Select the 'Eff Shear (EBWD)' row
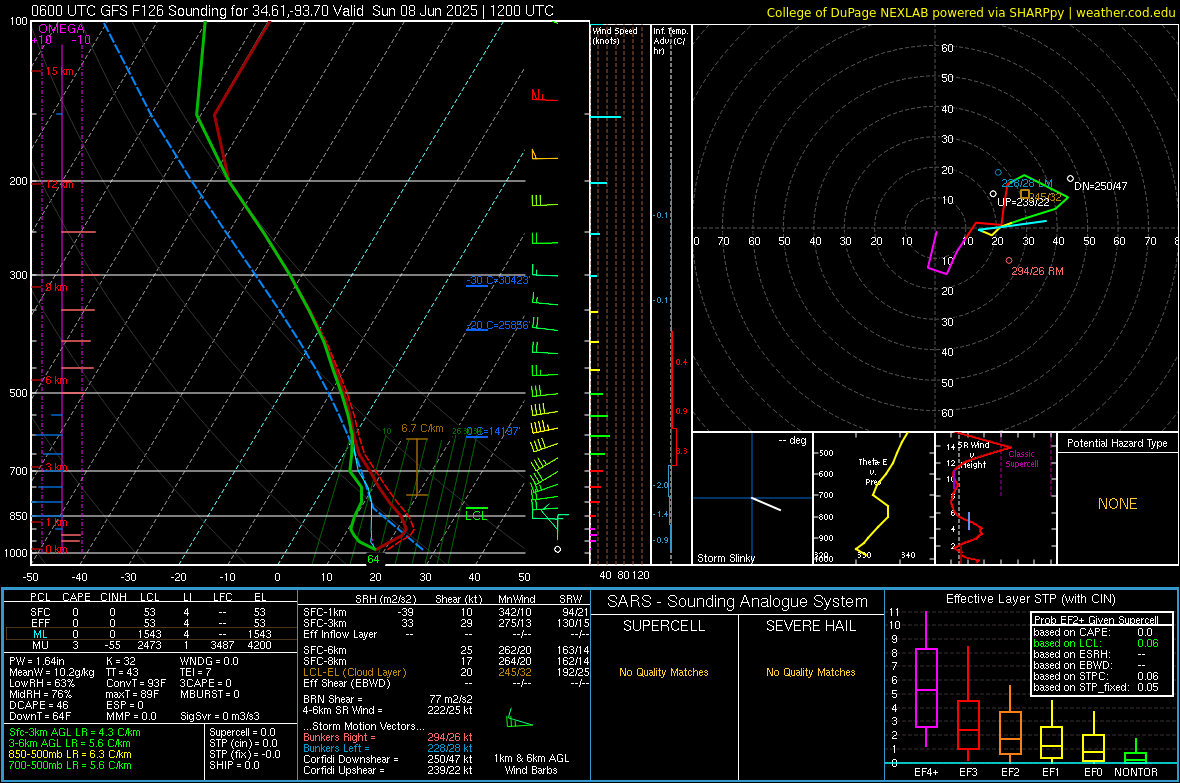The width and height of the screenshot is (1180, 783). pyautogui.click(x=446, y=684)
